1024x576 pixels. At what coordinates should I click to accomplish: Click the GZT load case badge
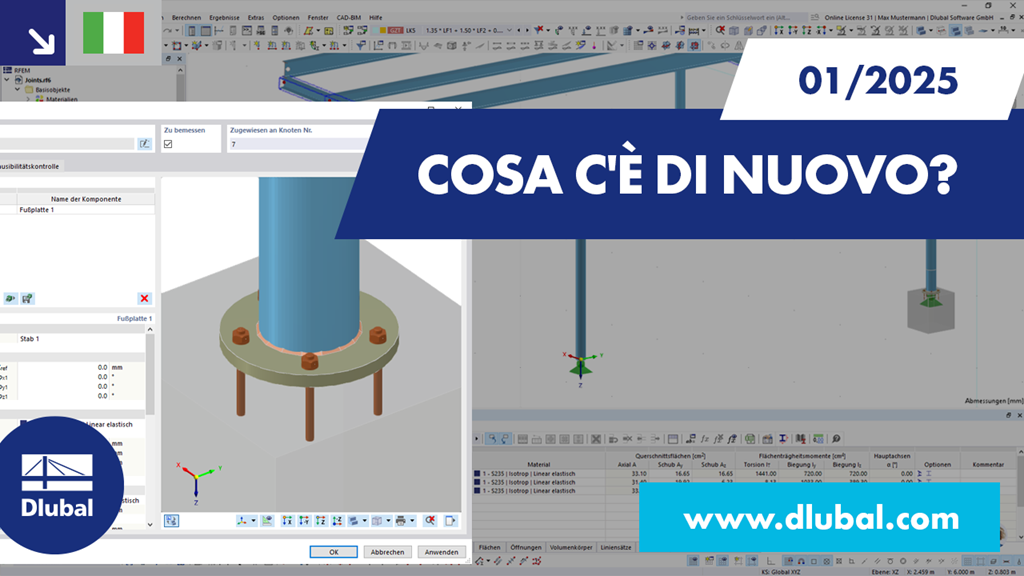click(395, 30)
